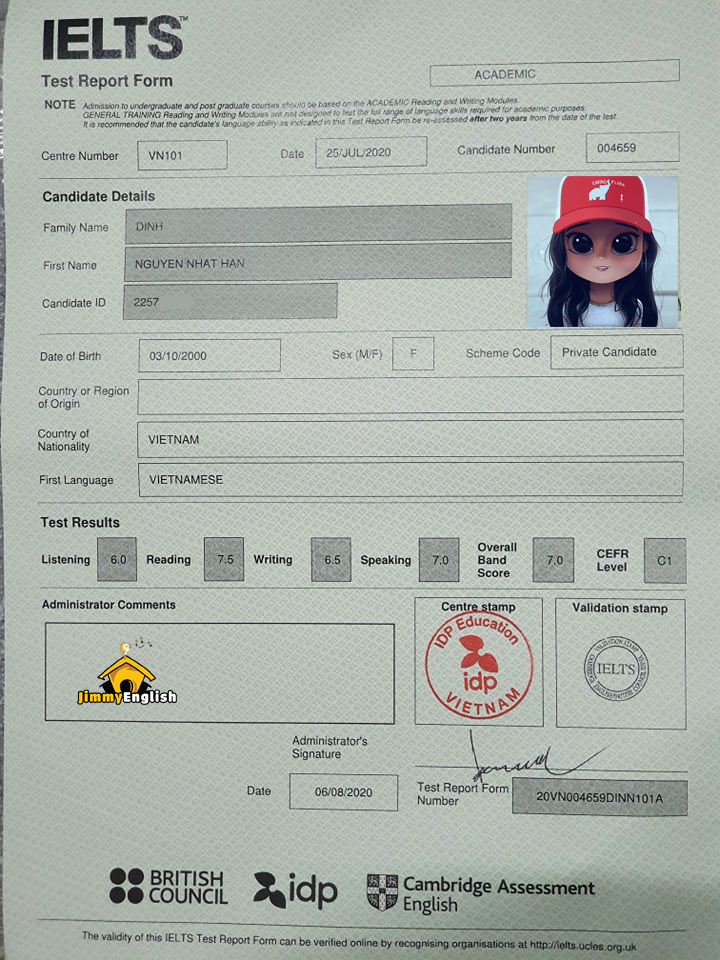This screenshot has height=960, width=720.
Task: Click the issue date 06/08/2020
Action: pyautogui.click(x=343, y=792)
